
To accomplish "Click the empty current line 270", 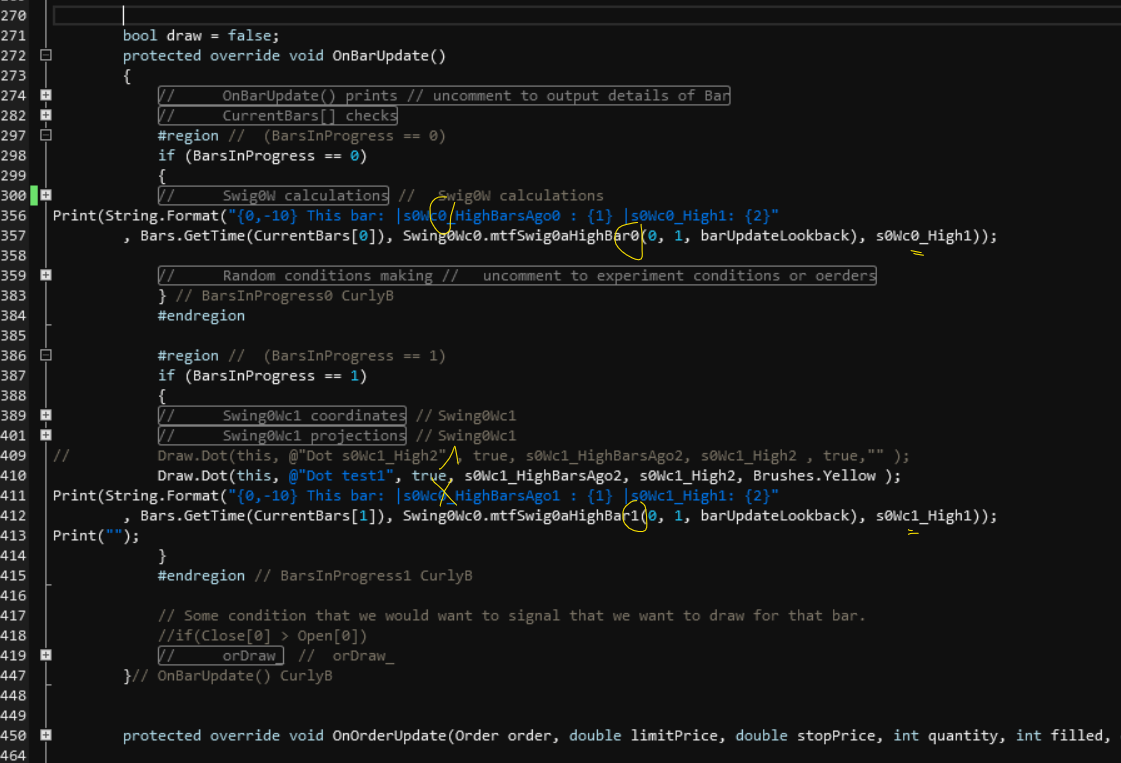I will tap(586, 15).
